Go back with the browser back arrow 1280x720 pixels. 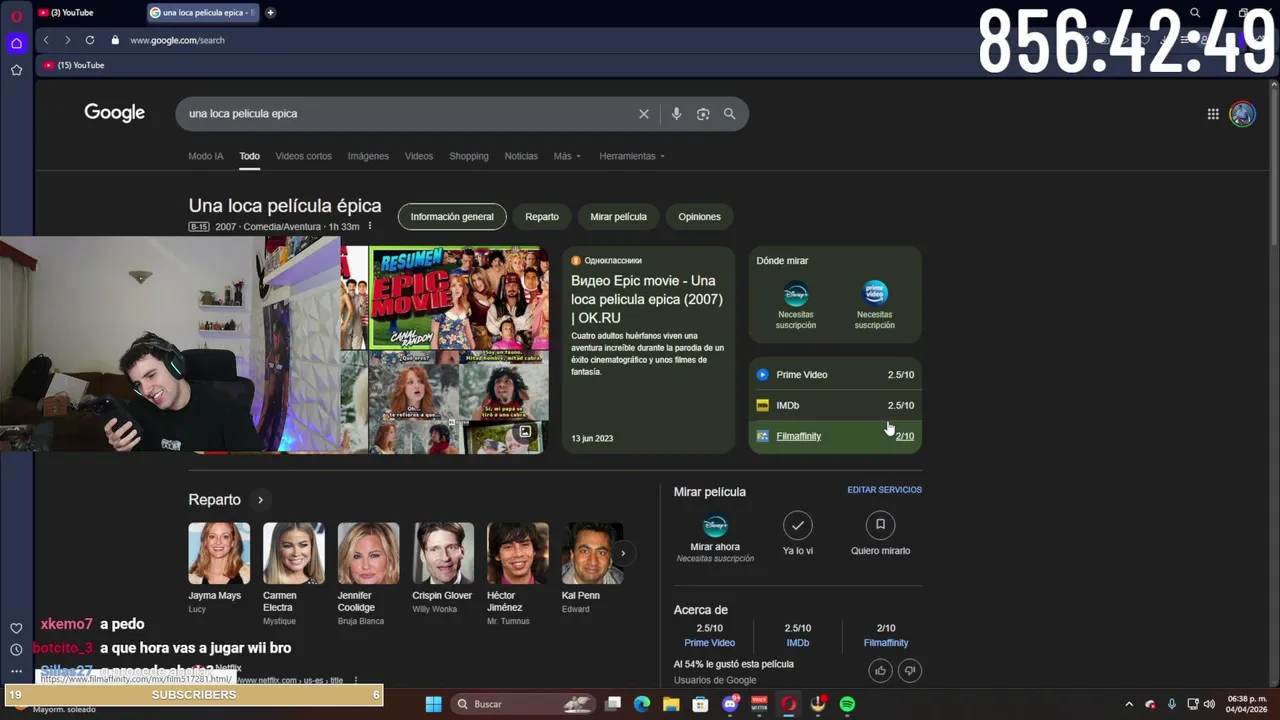(x=46, y=40)
